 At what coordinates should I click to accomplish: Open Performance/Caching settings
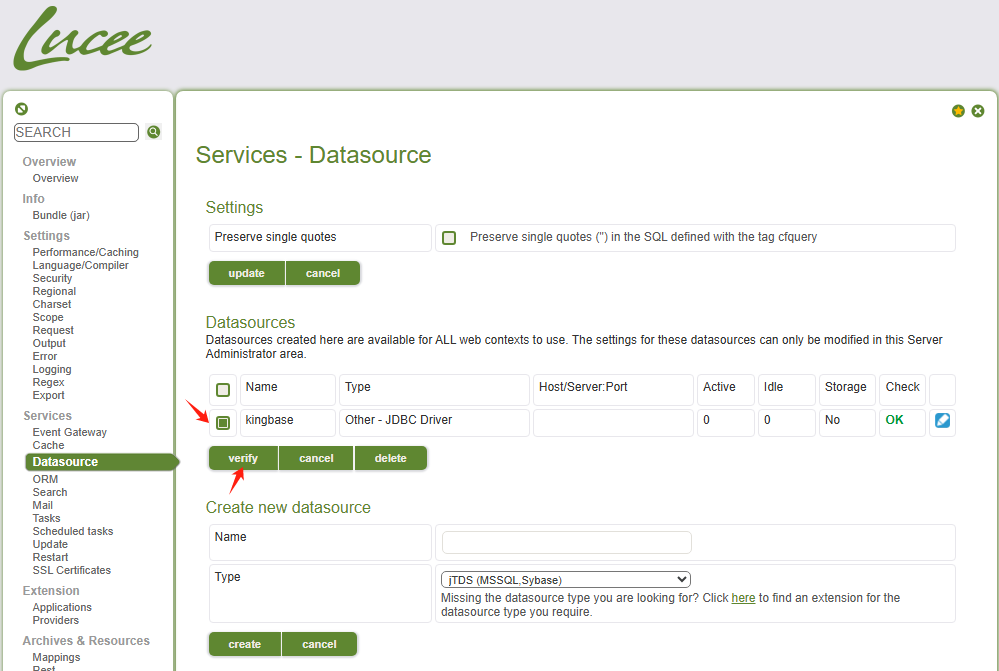(x=85, y=252)
